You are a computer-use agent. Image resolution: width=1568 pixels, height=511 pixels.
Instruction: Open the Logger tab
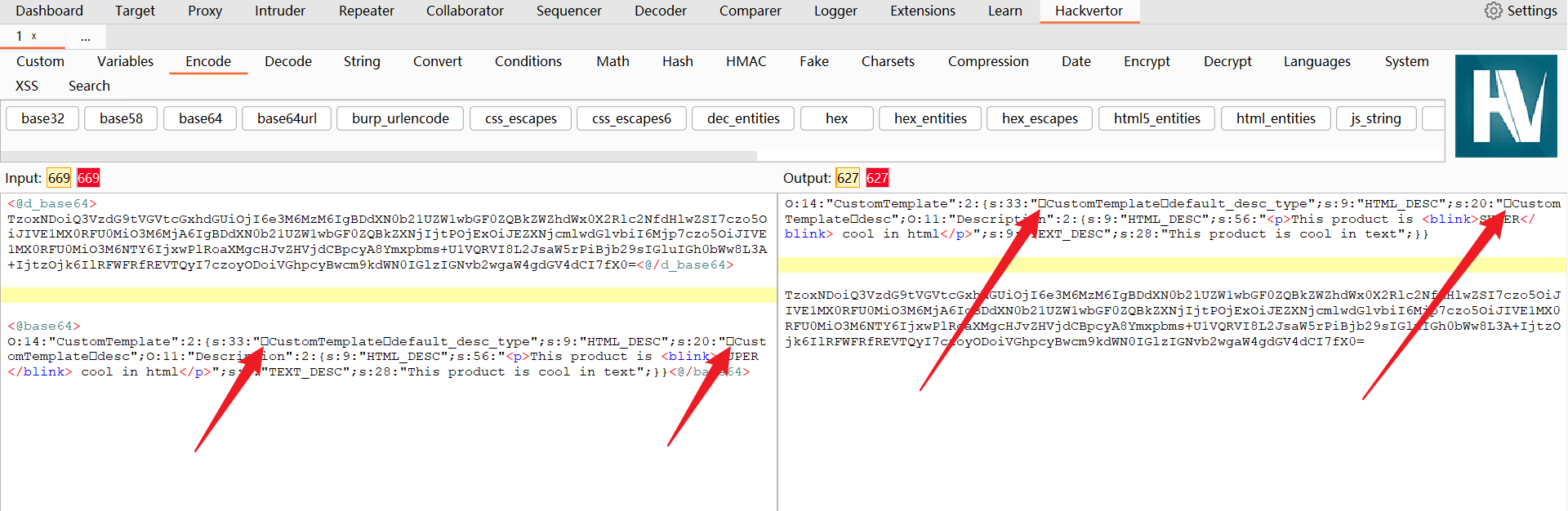tap(835, 11)
